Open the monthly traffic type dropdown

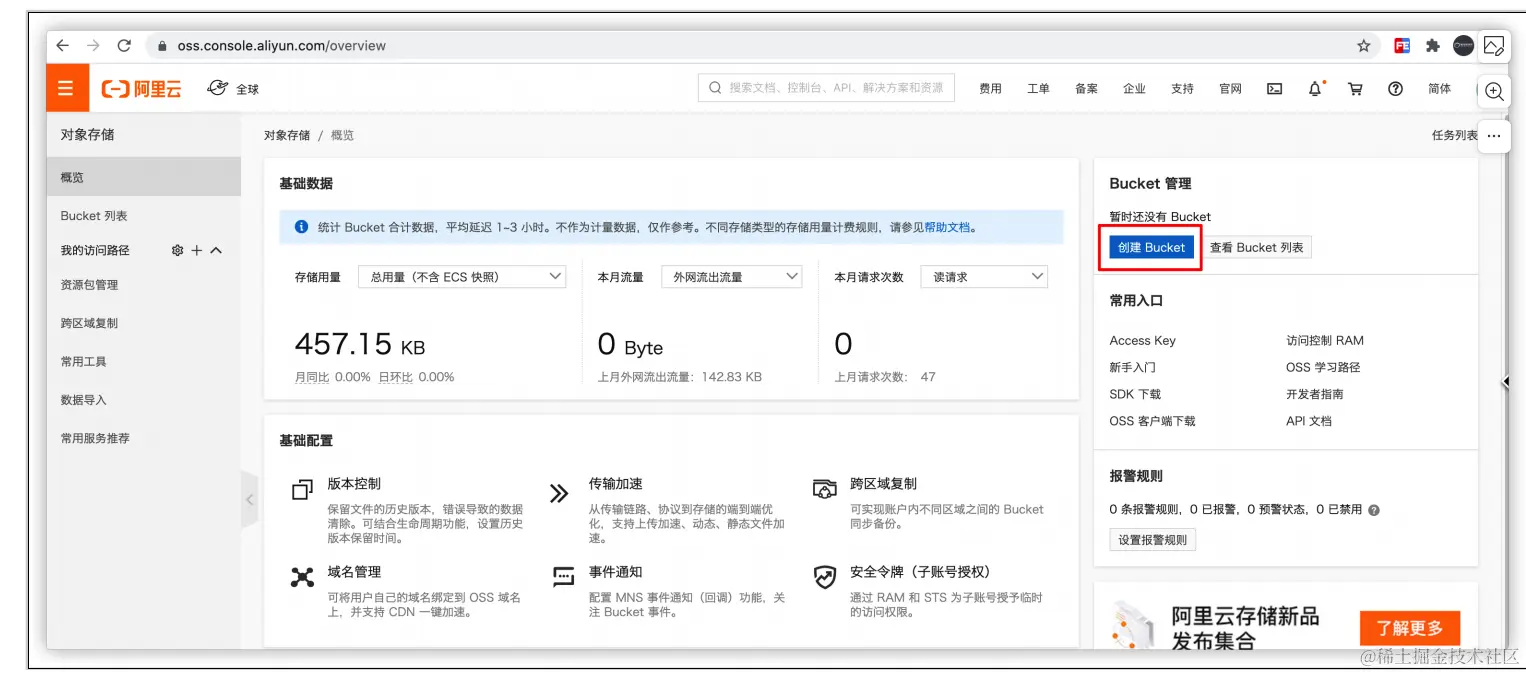click(731, 276)
